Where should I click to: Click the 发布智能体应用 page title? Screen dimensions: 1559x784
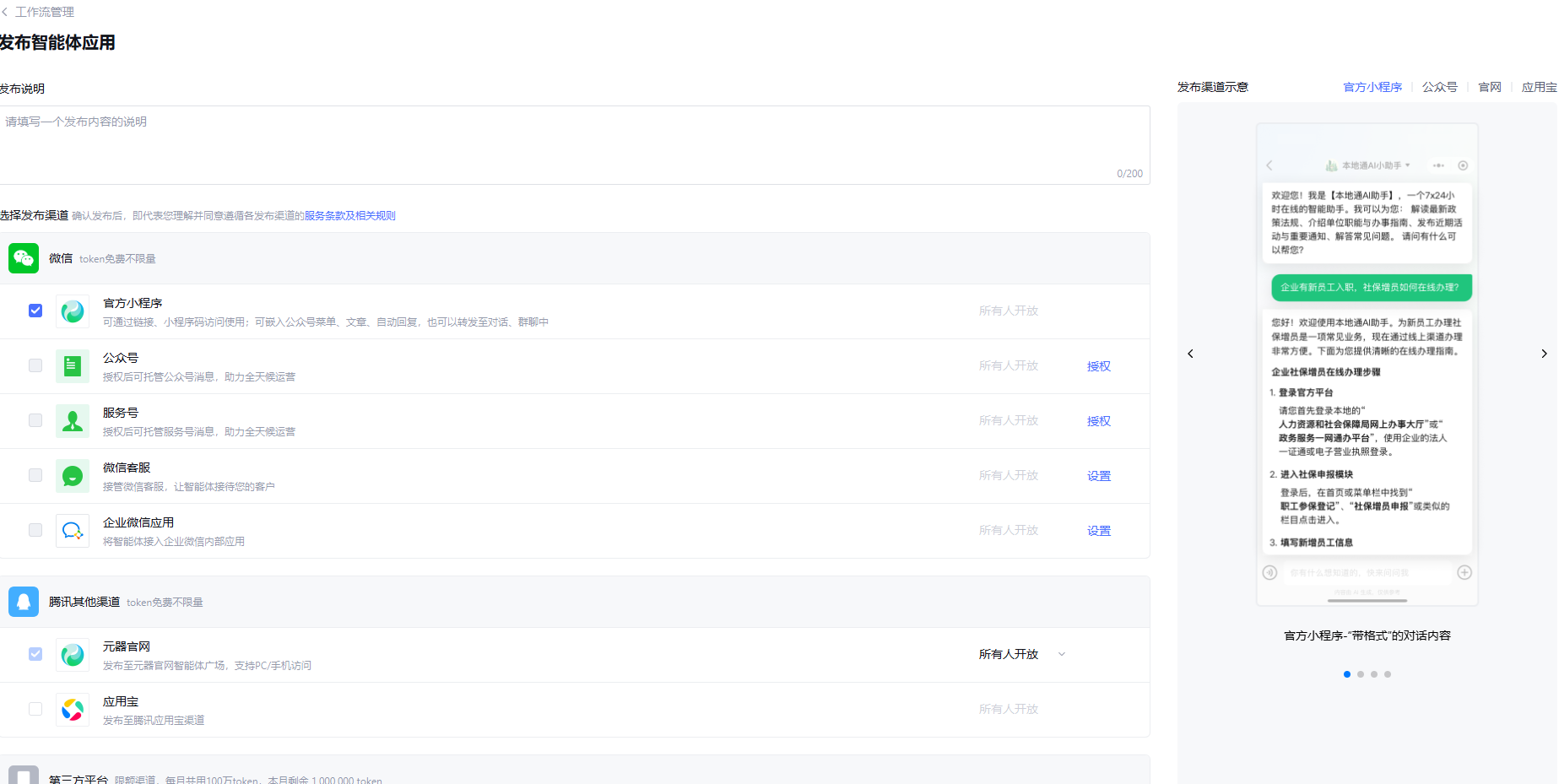tap(57, 42)
